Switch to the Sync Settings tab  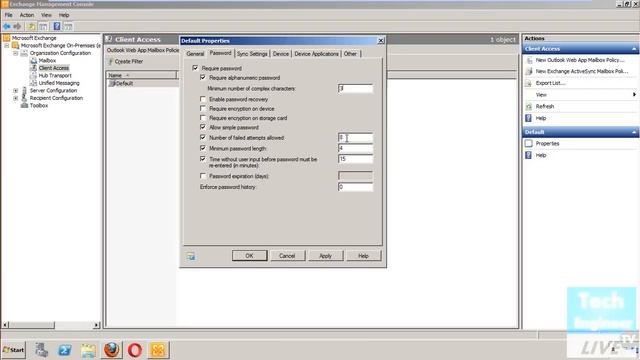[x=252, y=54]
